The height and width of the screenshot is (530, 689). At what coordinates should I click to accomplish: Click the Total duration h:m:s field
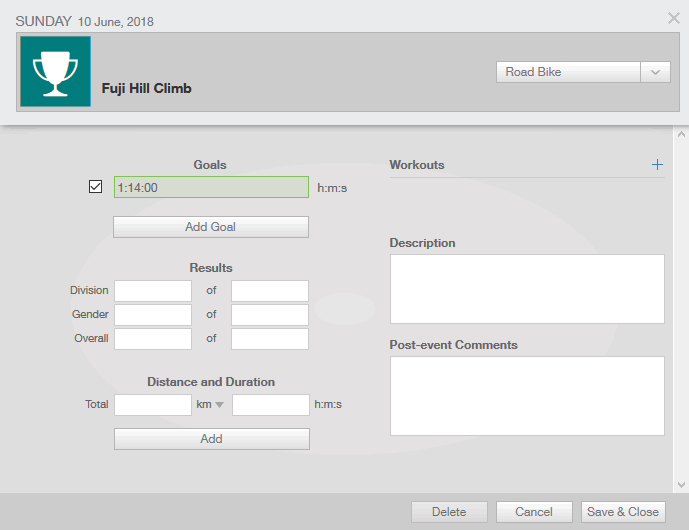tap(271, 405)
